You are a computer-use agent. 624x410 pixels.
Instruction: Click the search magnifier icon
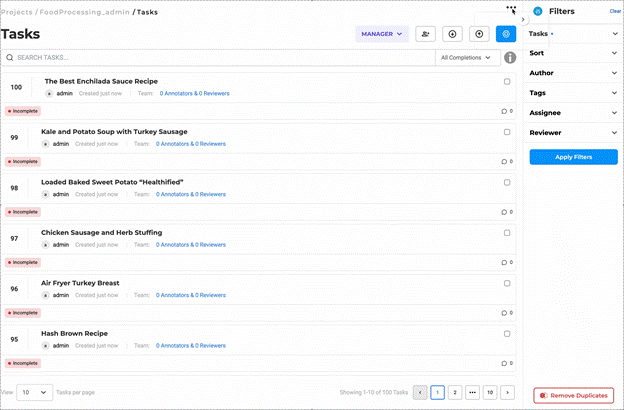click(10, 58)
